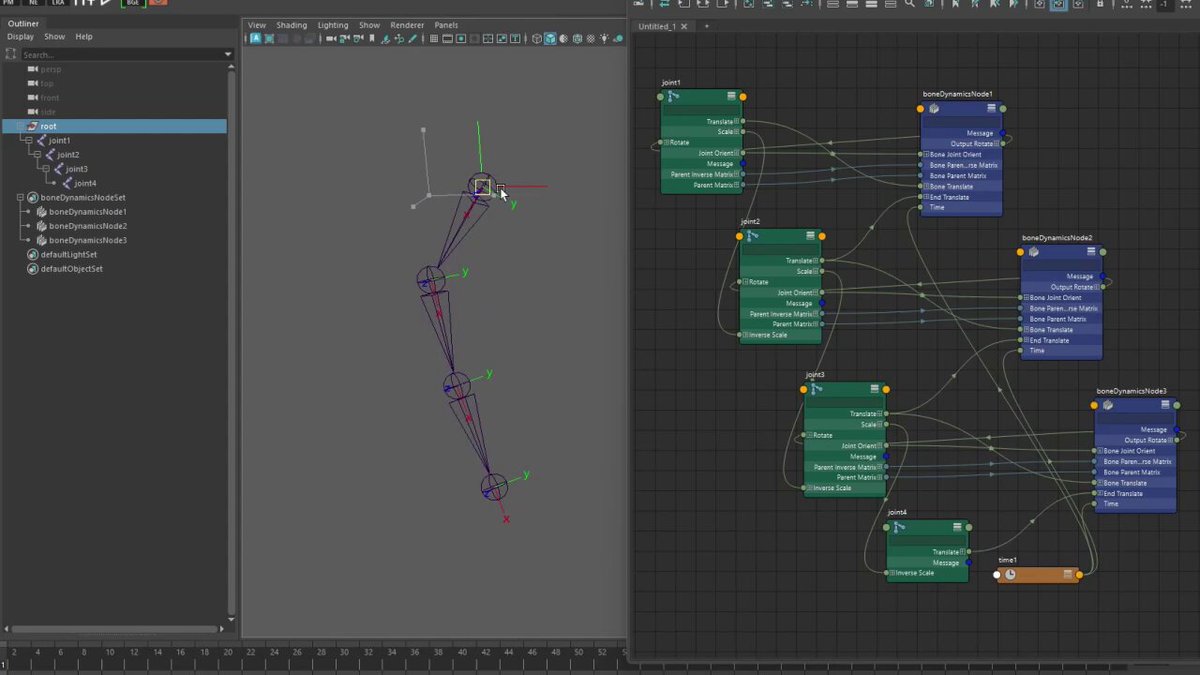Click the Outliner search field
1200x675 pixels.
point(121,54)
